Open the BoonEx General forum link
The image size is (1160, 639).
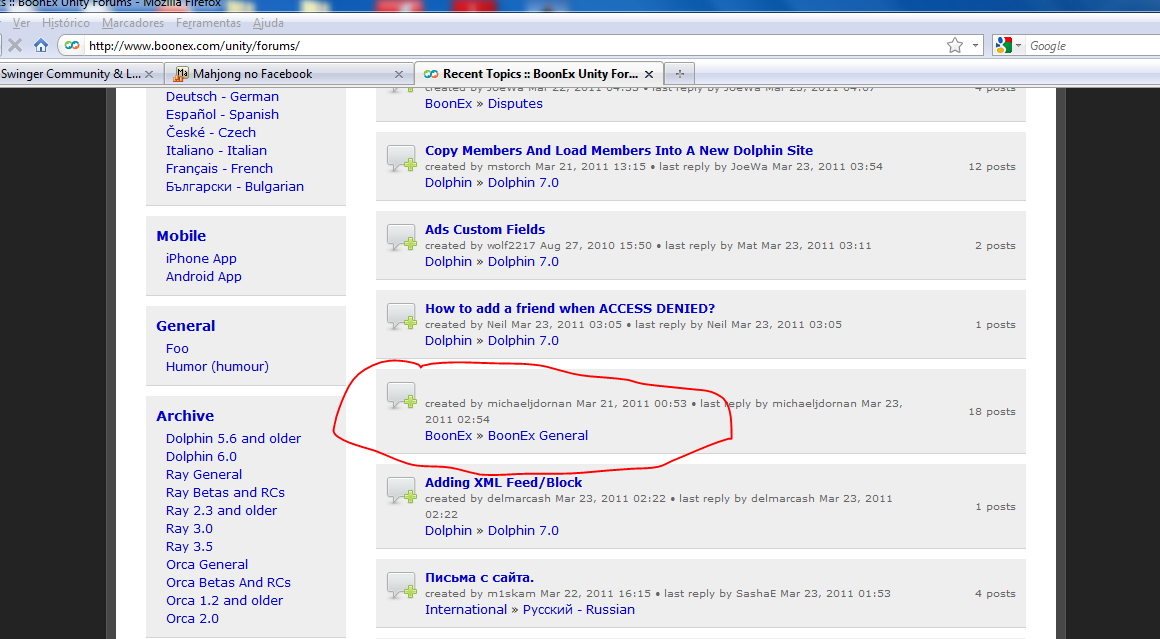tap(538, 436)
